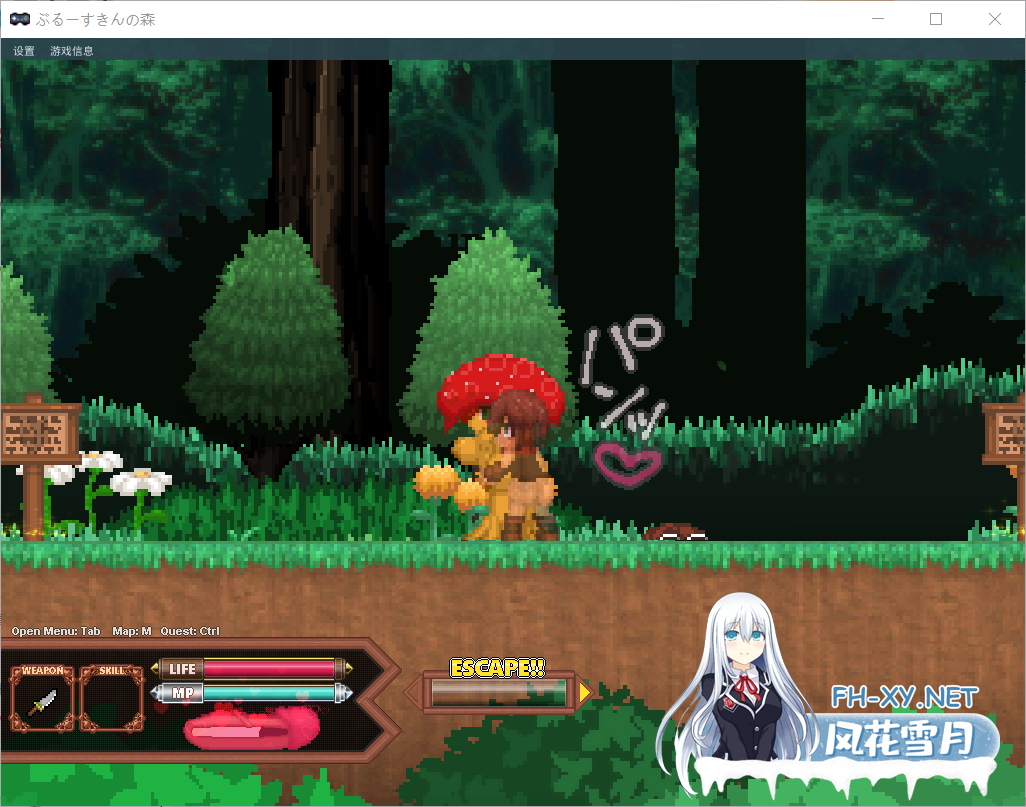This screenshot has height=807, width=1026.
Task: Click the yellow arrow beside the ESCAPE gauge
Action: coord(583,690)
